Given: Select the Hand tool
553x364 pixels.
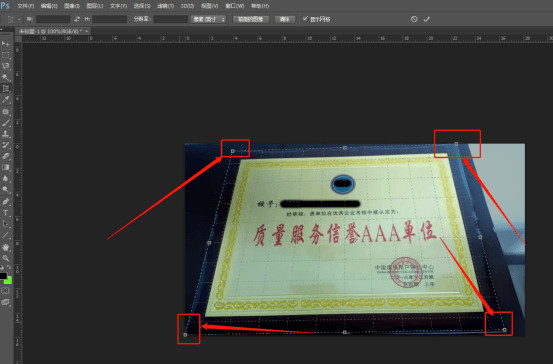Looking at the screenshot, I should click(x=5, y=247).
